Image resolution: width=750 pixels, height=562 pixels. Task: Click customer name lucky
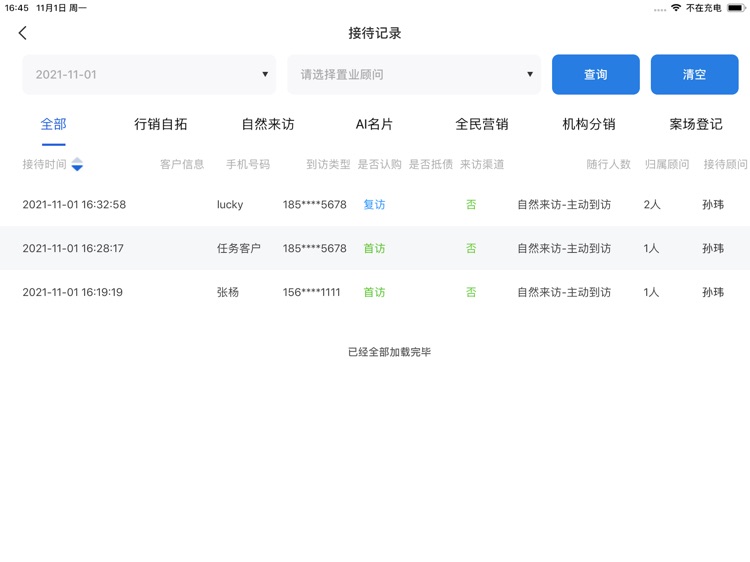click(x=230, y=205)
